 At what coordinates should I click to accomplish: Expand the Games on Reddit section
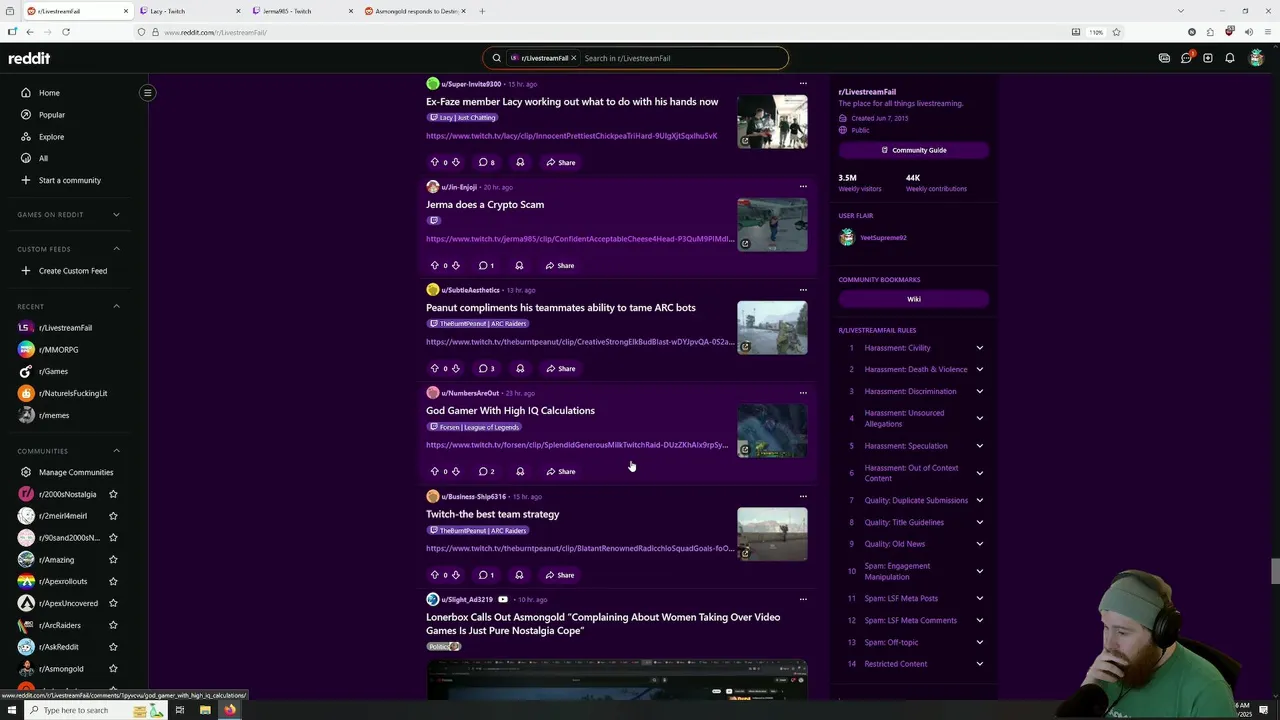(x=116, y=215)
